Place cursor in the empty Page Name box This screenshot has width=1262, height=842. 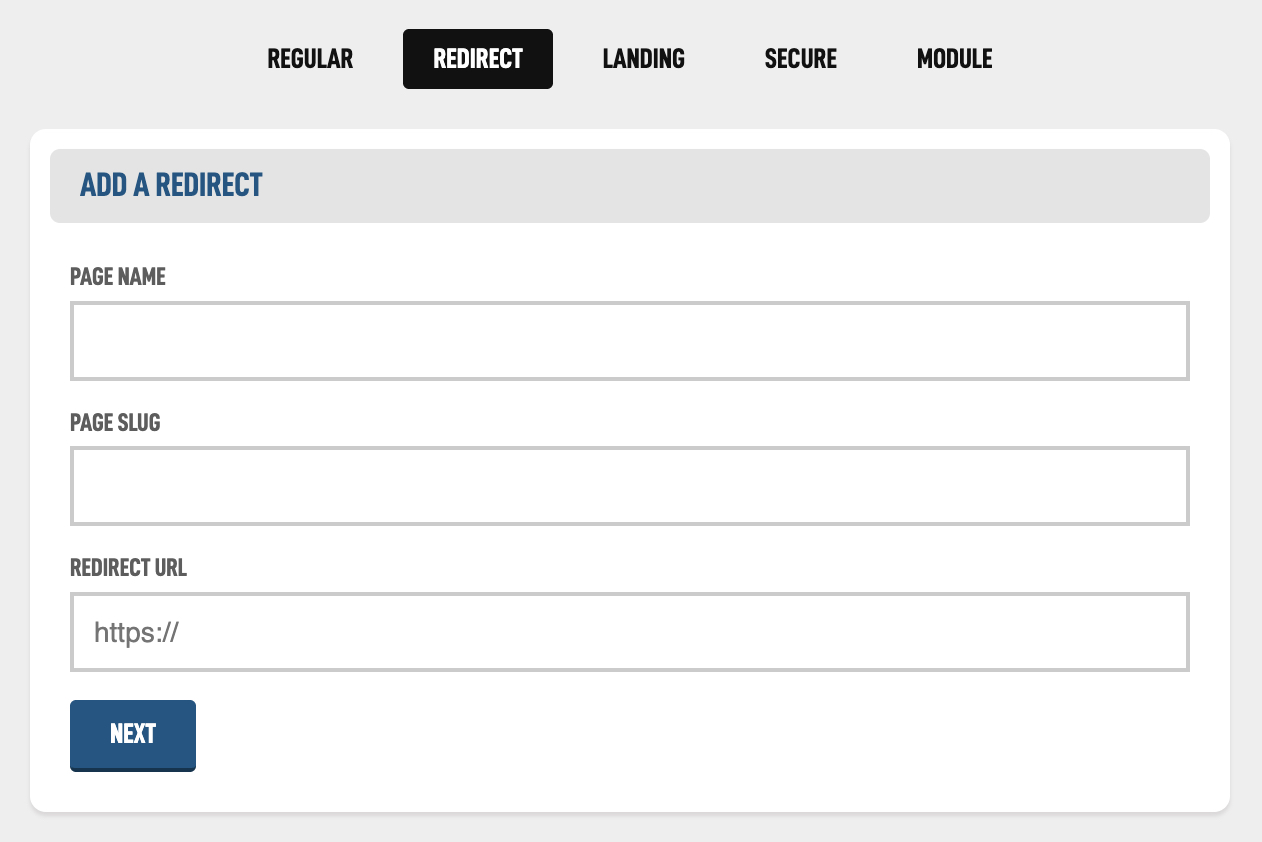pyautogui.click(x=629, y=341)
